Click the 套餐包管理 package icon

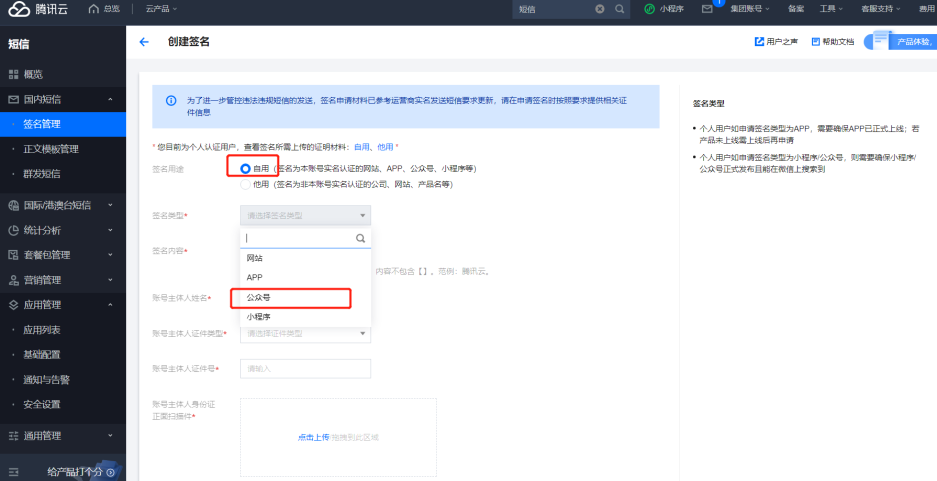13,255
